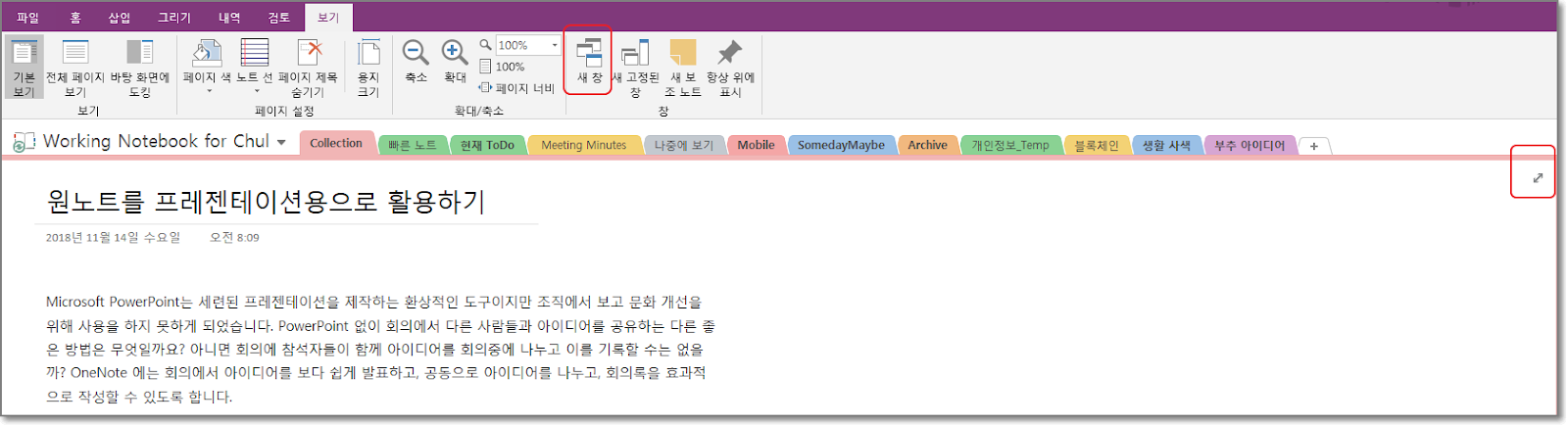Image resolution: width=1568 pixels, height=425 pixels.
Task: Toggle 항상 위에 표시 always on top
Action: [730, 67]
